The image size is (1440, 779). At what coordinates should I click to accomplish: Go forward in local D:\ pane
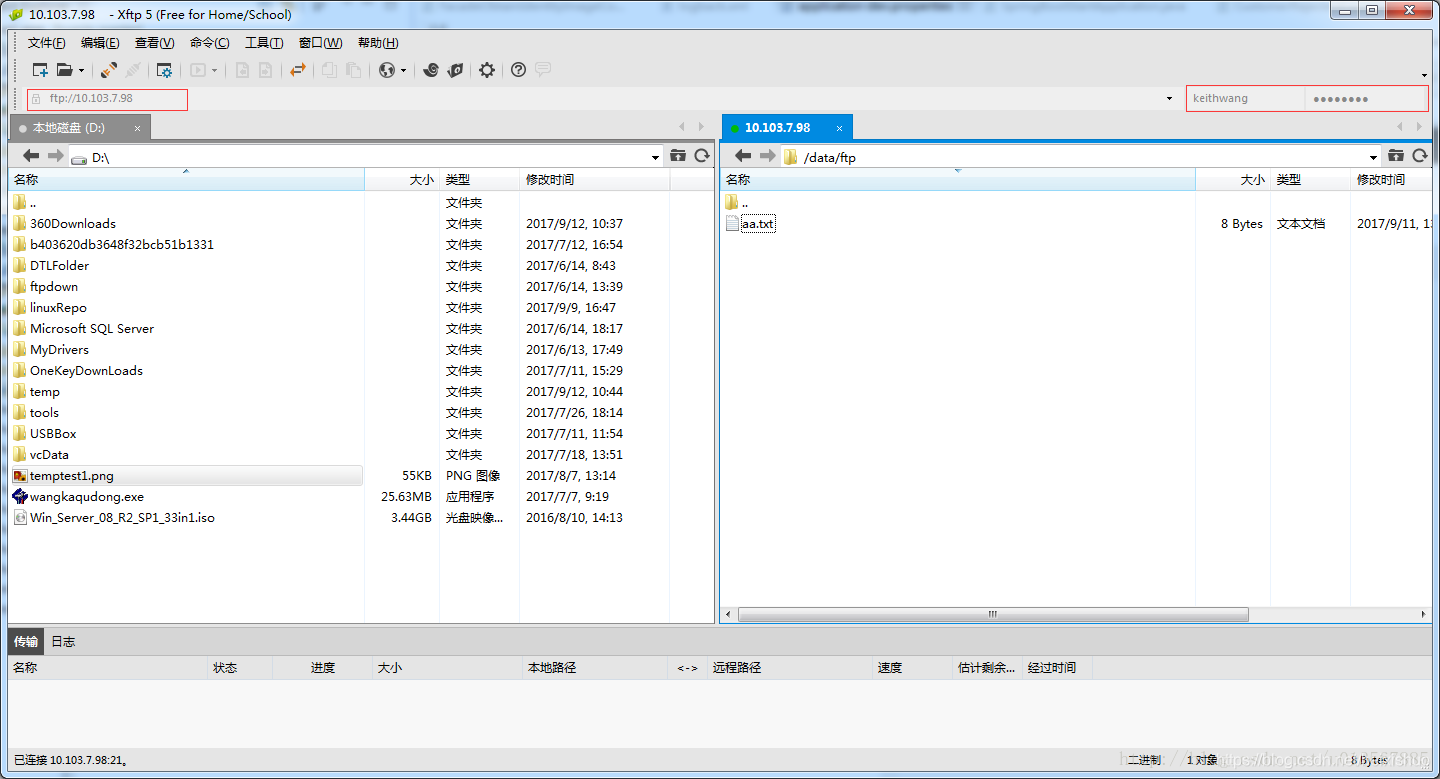click(x=55, y=156)
